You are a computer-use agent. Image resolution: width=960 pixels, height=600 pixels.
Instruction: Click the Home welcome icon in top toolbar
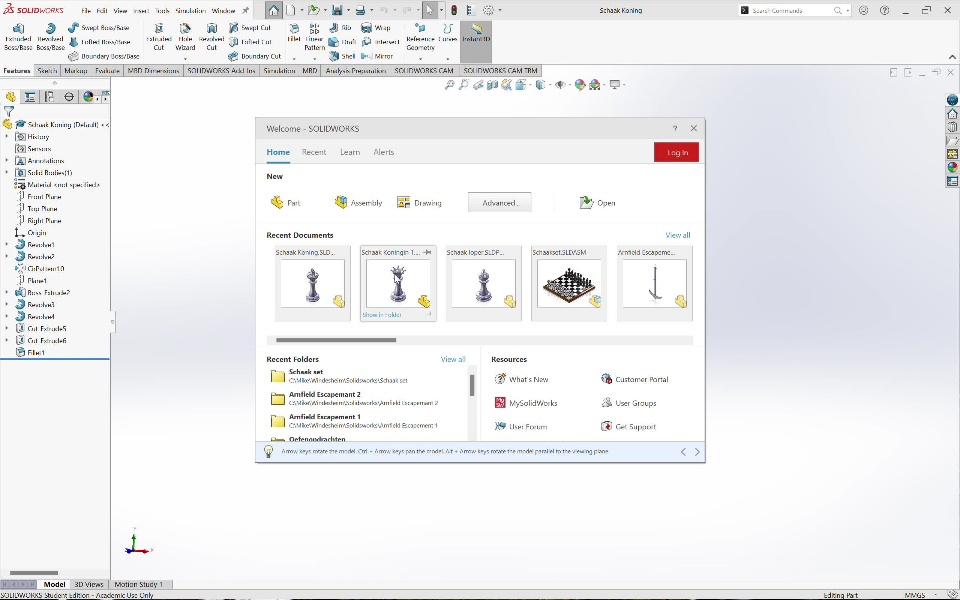[273, 10]
